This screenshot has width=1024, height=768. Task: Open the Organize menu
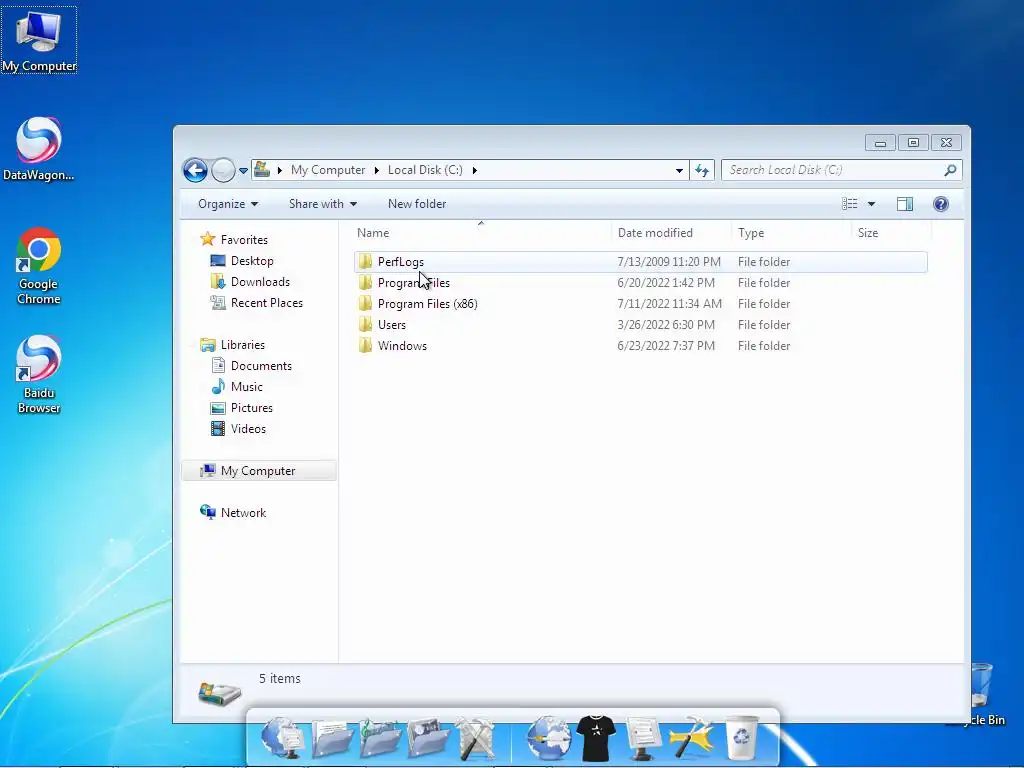228,204
